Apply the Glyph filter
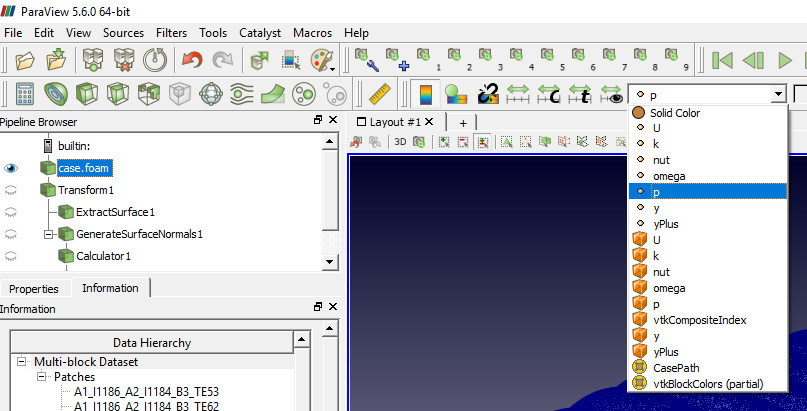The image size is (807, 411). pyautogui.click(x=210, y=94)
